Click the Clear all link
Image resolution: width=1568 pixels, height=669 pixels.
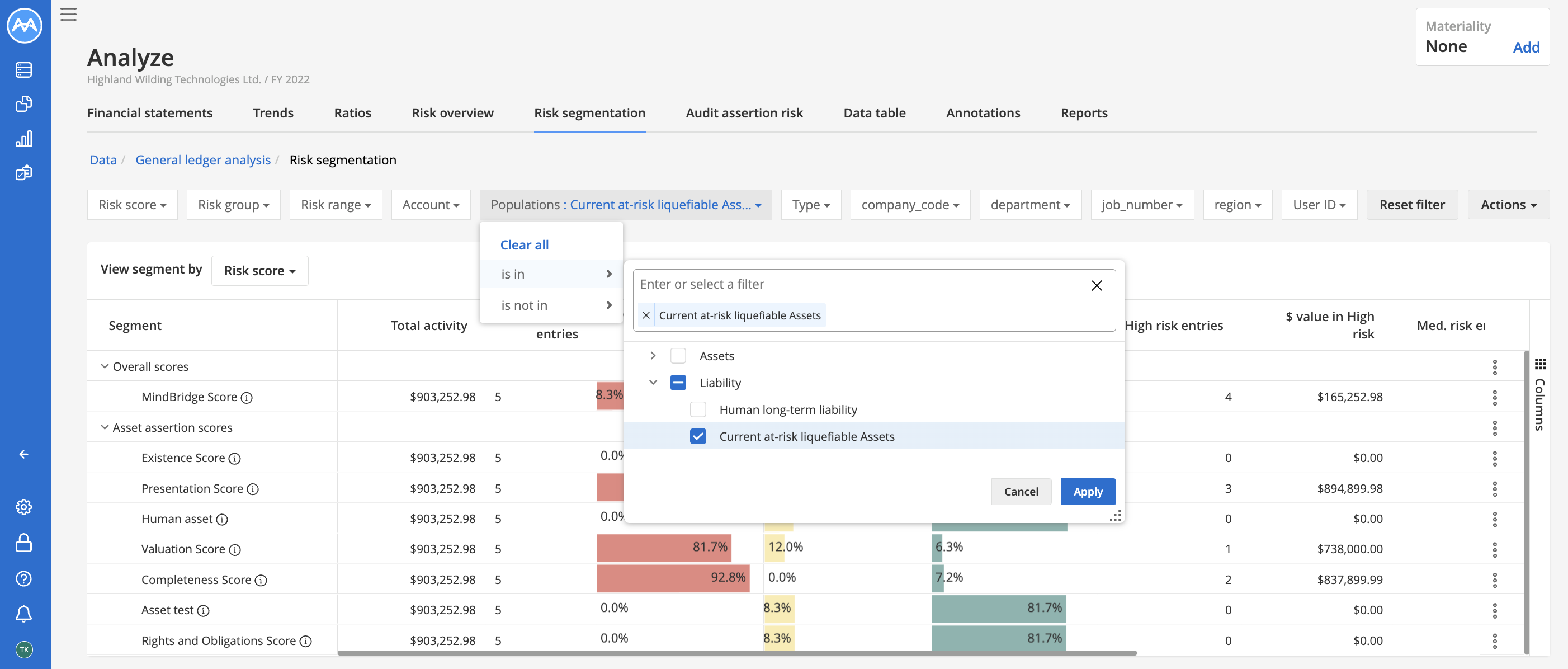(x=524, y=244)
